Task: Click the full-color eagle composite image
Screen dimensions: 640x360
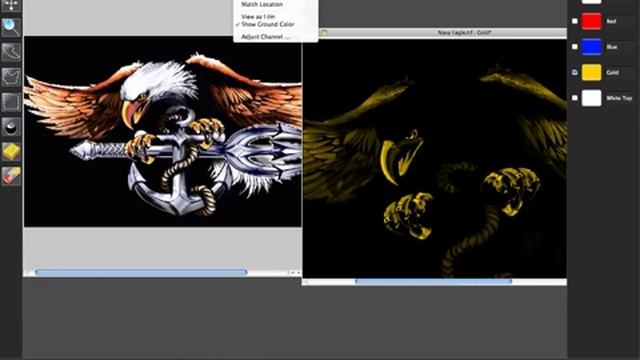Action: point(162,131)
